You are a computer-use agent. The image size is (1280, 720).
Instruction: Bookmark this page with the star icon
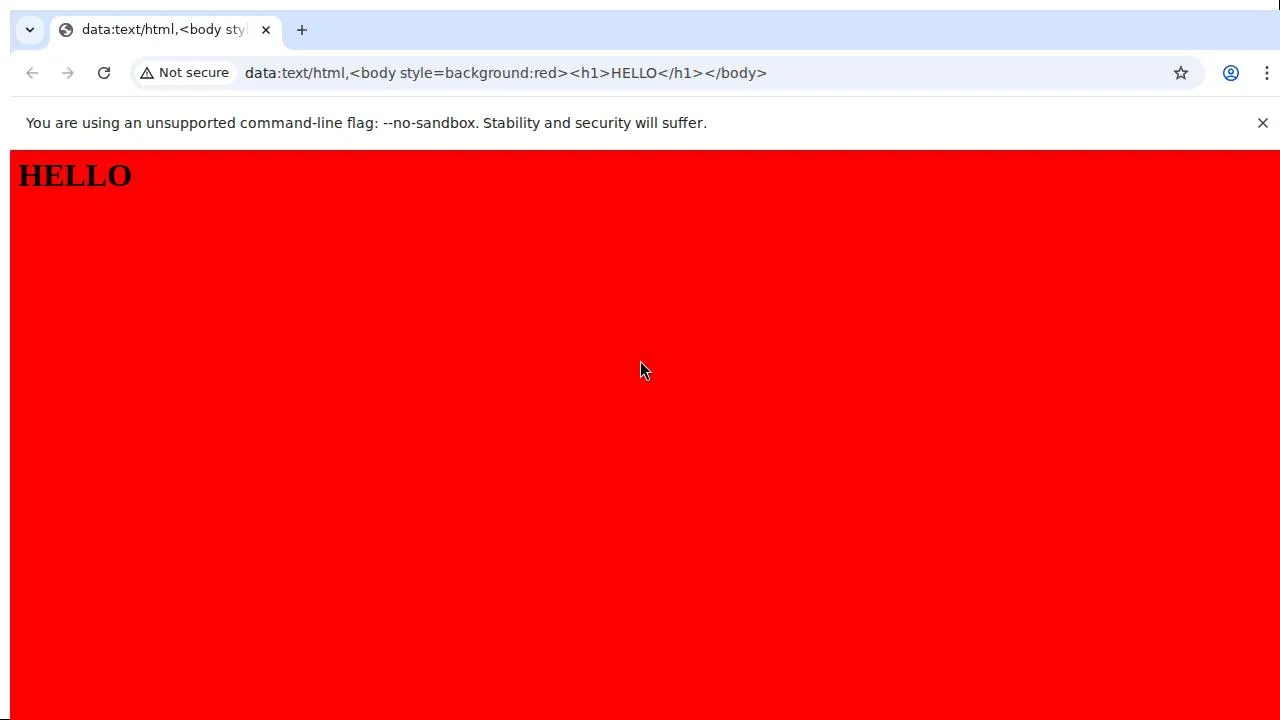[x=1181, y=73]
